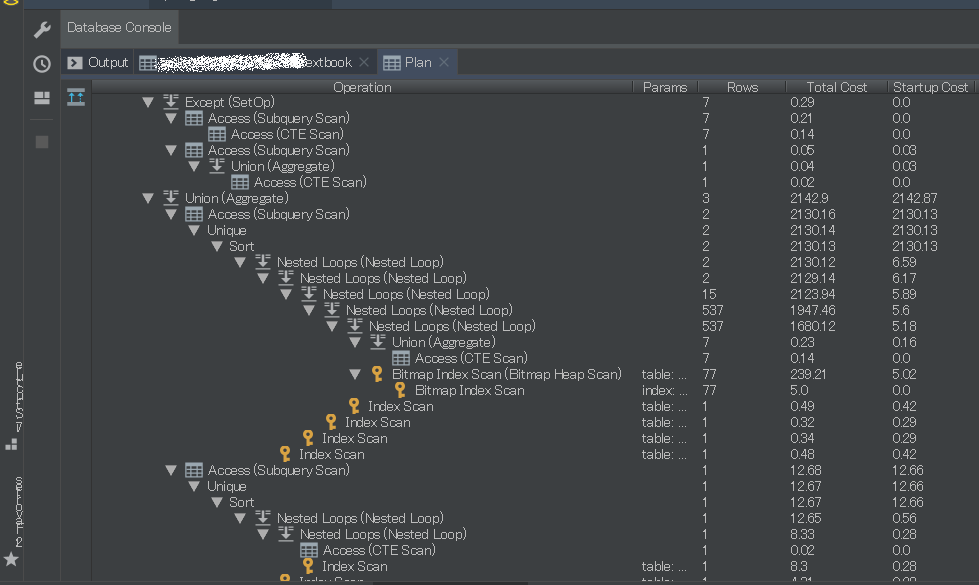Click the Total Cost value 2129.14

click(x=812, y=278)
